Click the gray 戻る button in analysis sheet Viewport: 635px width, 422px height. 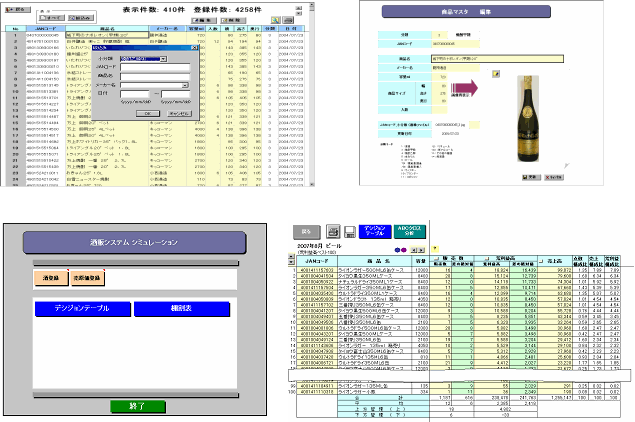pyautogui.click(x=307, y=232)
